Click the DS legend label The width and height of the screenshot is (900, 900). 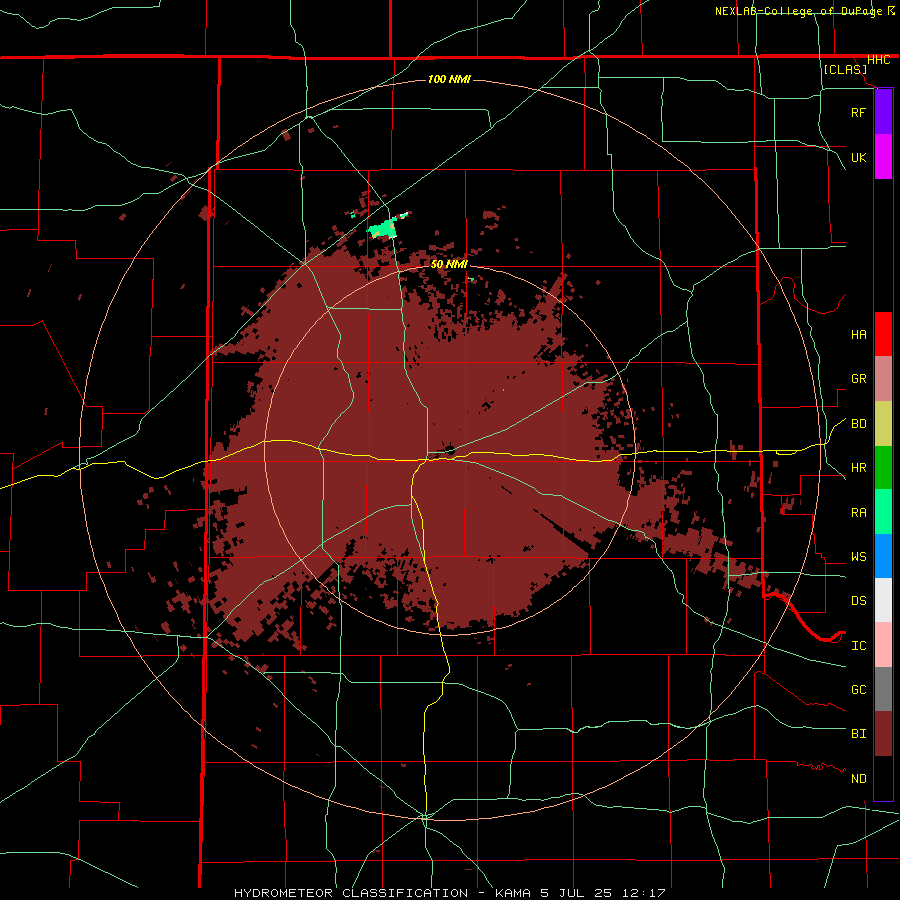858,601
